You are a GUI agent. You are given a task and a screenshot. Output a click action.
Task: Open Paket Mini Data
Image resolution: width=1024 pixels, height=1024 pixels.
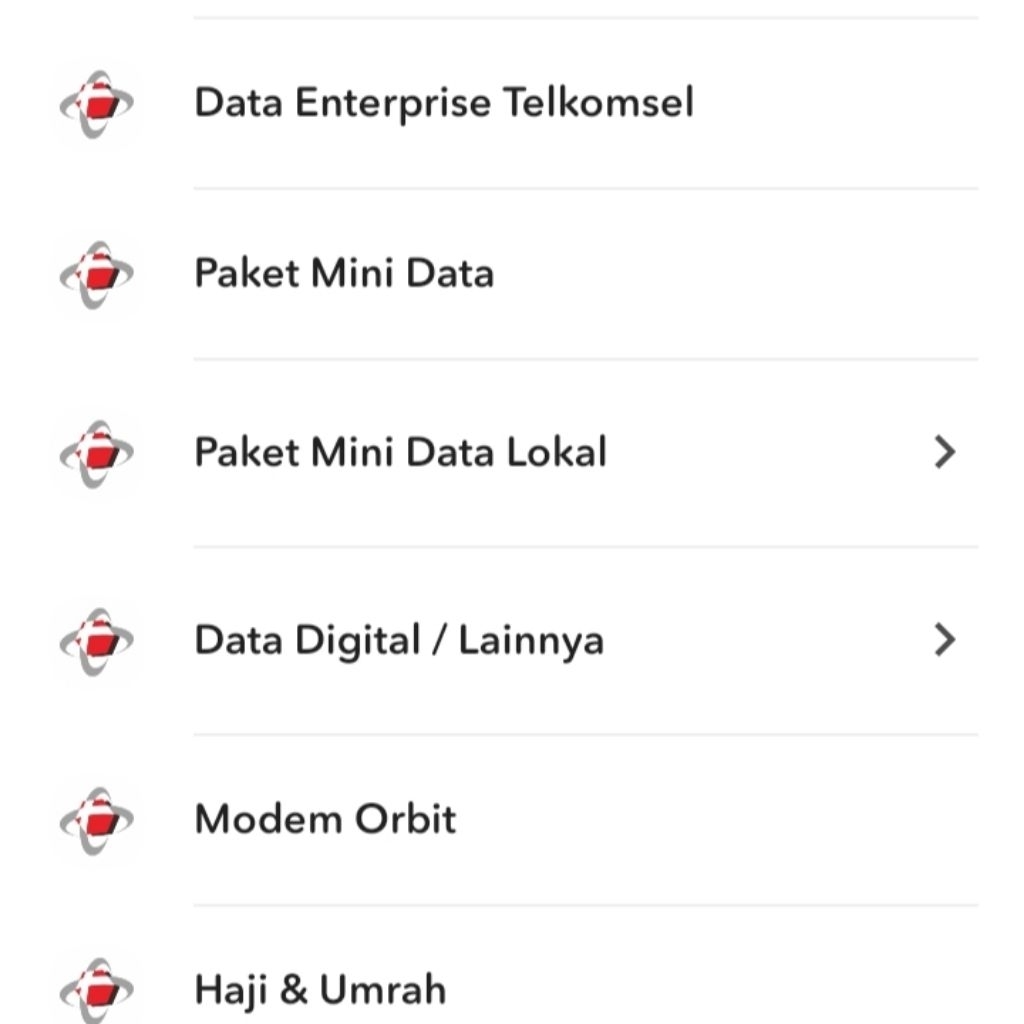pos(345,271)
